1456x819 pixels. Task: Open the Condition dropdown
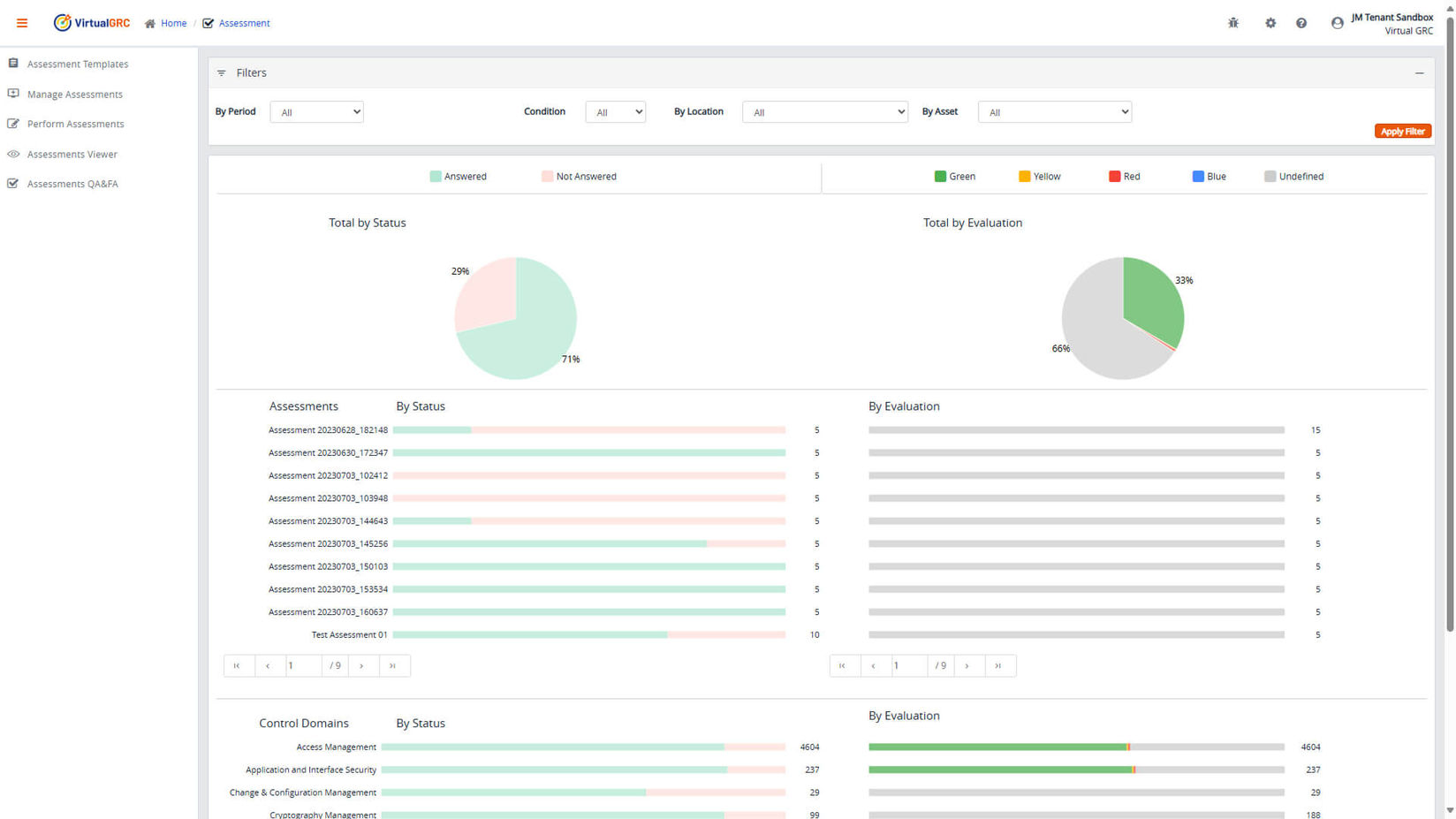615,112
